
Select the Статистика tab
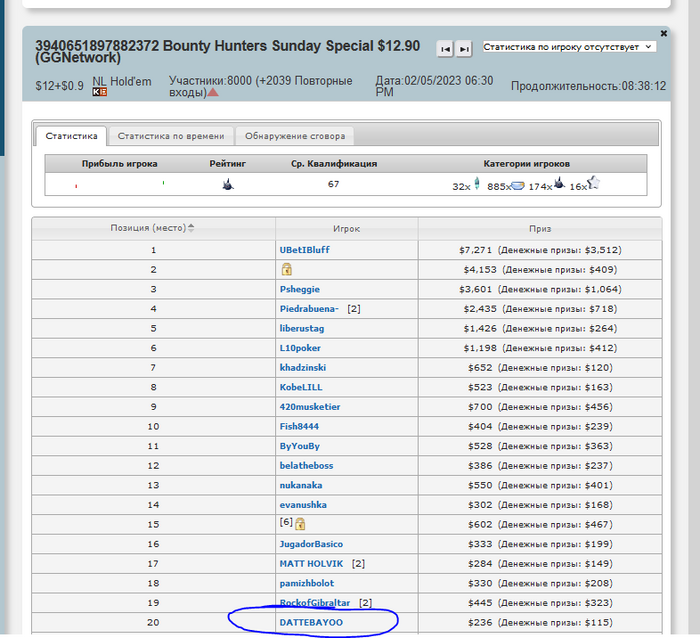click(71, 136)
